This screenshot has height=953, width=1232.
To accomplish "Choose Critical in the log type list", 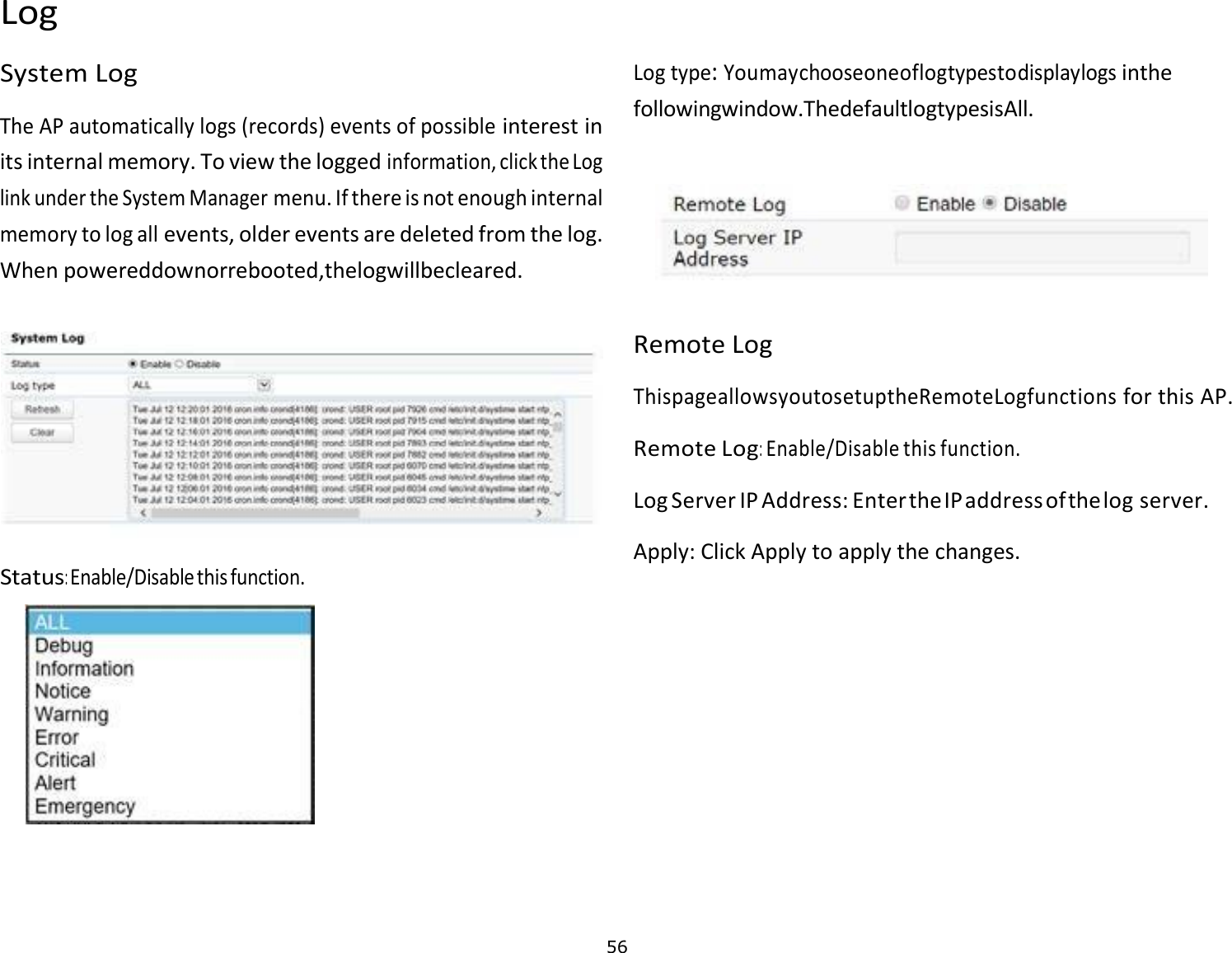I will pyautogui.click(x=170, y=759).
